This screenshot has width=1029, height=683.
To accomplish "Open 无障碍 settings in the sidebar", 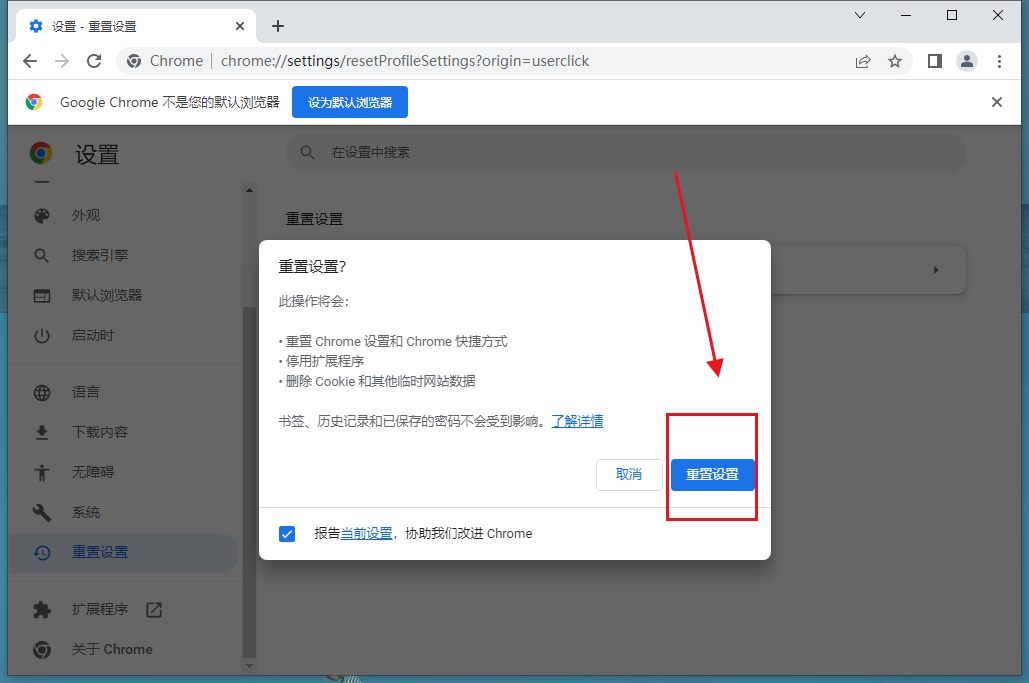I will tap(123, 472).
